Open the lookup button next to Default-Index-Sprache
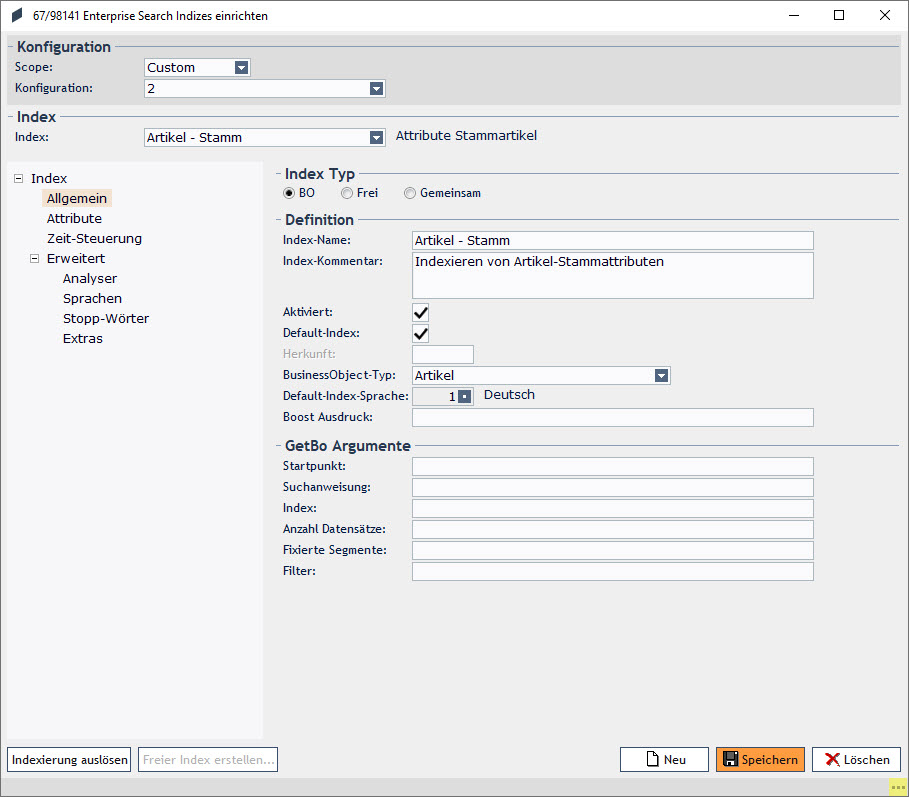 (x=464, y=396)
